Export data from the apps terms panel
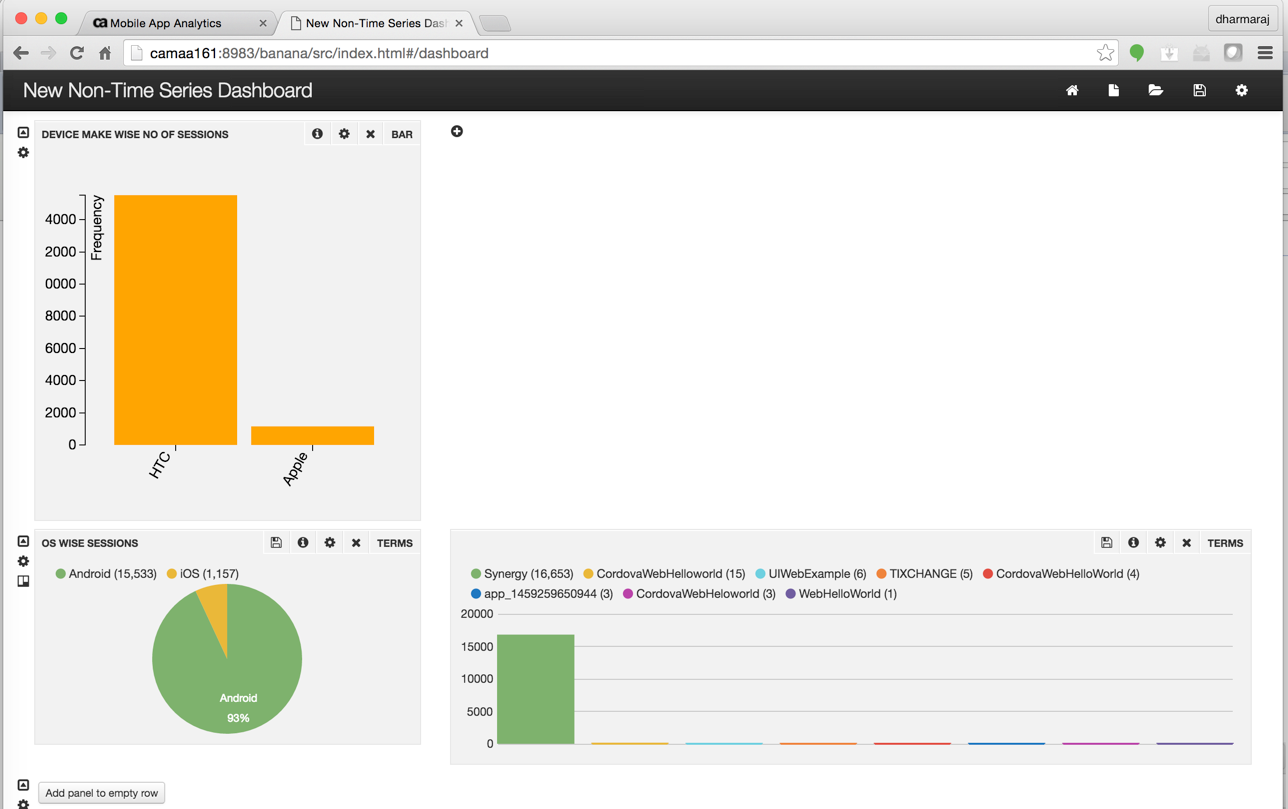 pyautogui.click(x=1107, y=543)
